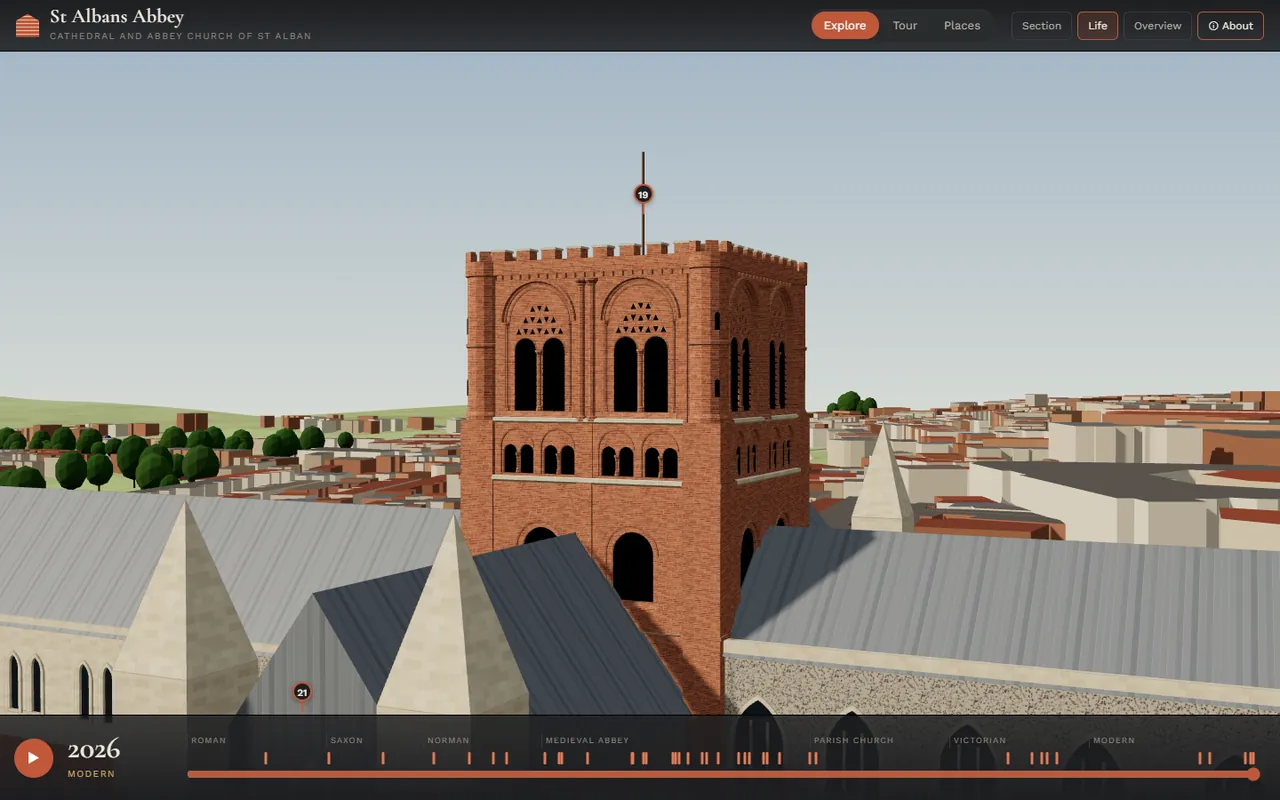The width and height of the screenshot is (1280, 800).
Task: Open hotspot marker 21 on the roof
Action: click(x=302, y=692)
